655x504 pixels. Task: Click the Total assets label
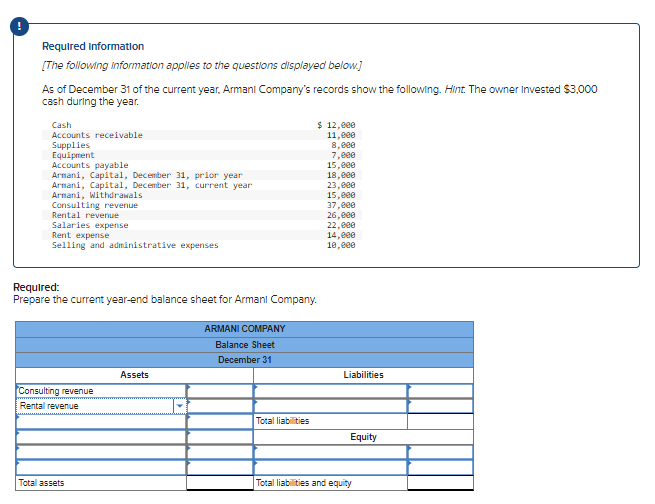(x=41, y=483)
